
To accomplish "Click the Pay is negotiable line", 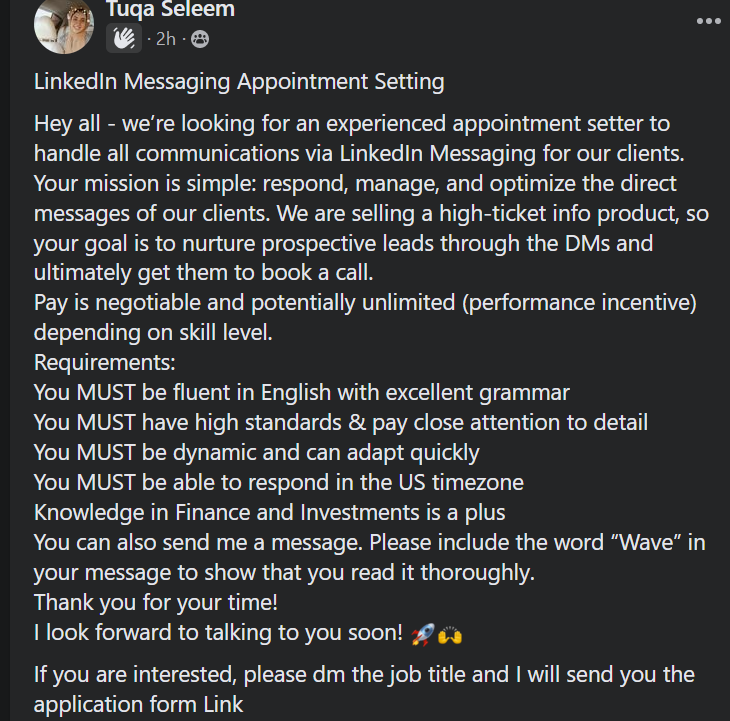I will coord(365,303).
